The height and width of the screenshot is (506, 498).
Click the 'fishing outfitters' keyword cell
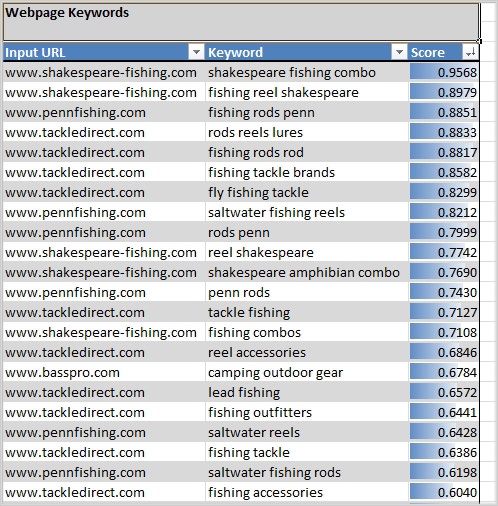pos(307,412)
